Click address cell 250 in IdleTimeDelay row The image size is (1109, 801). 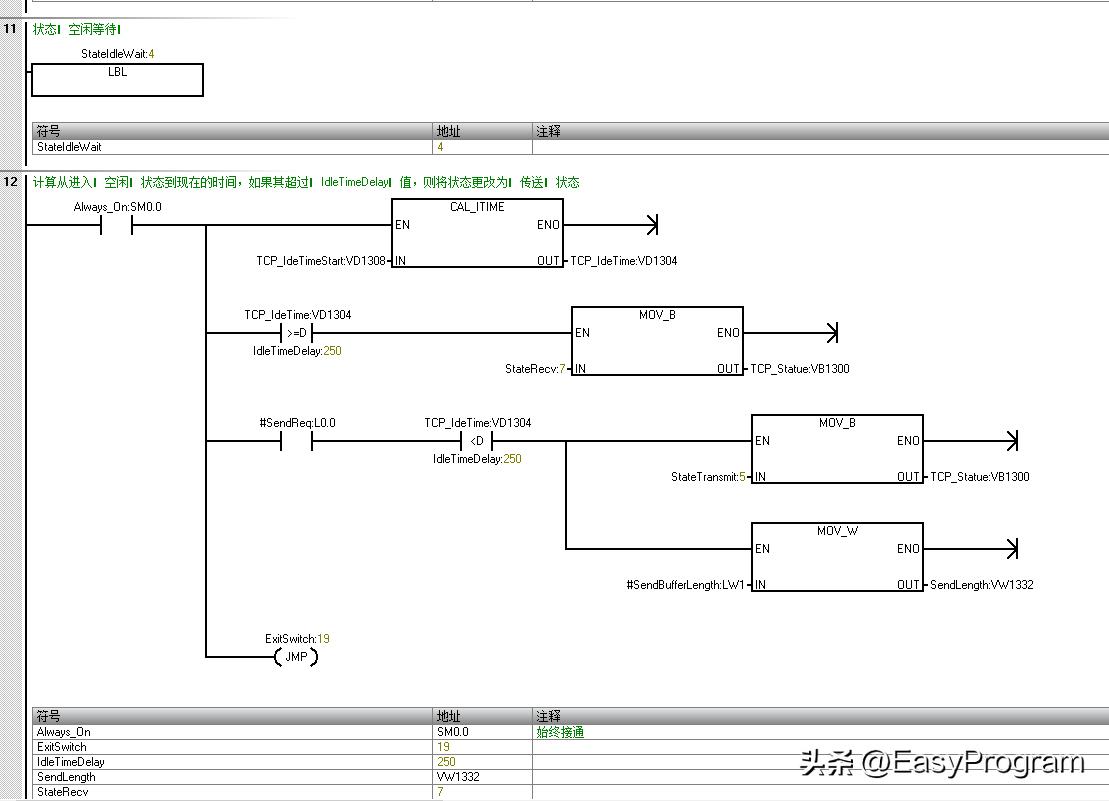(x=482, y=762)
